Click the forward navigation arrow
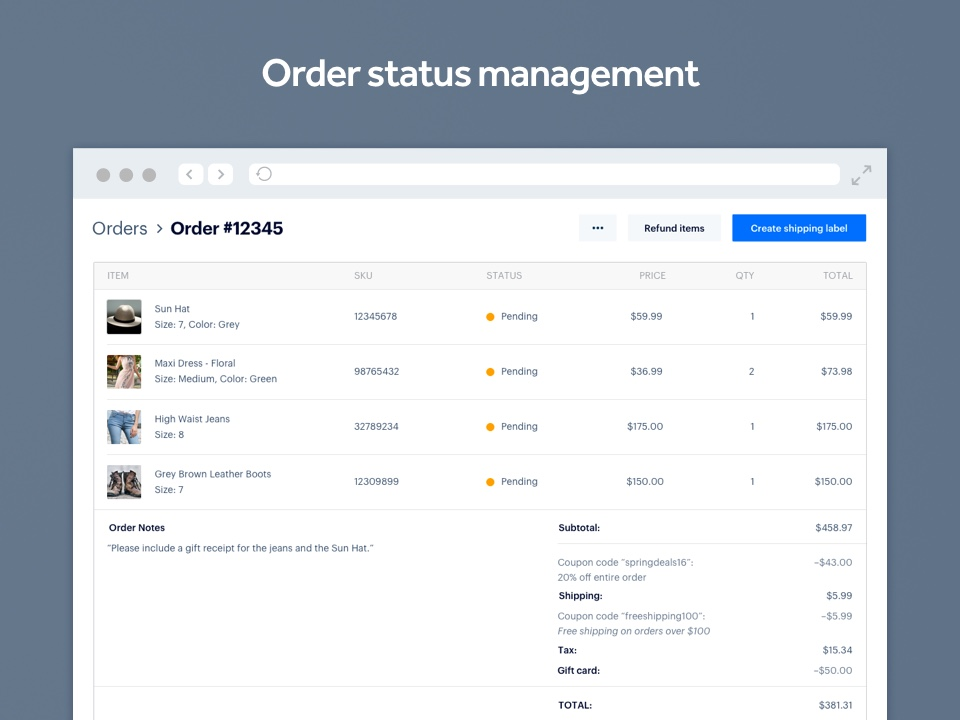Screen dimensions: 960x720 (220, 174)
